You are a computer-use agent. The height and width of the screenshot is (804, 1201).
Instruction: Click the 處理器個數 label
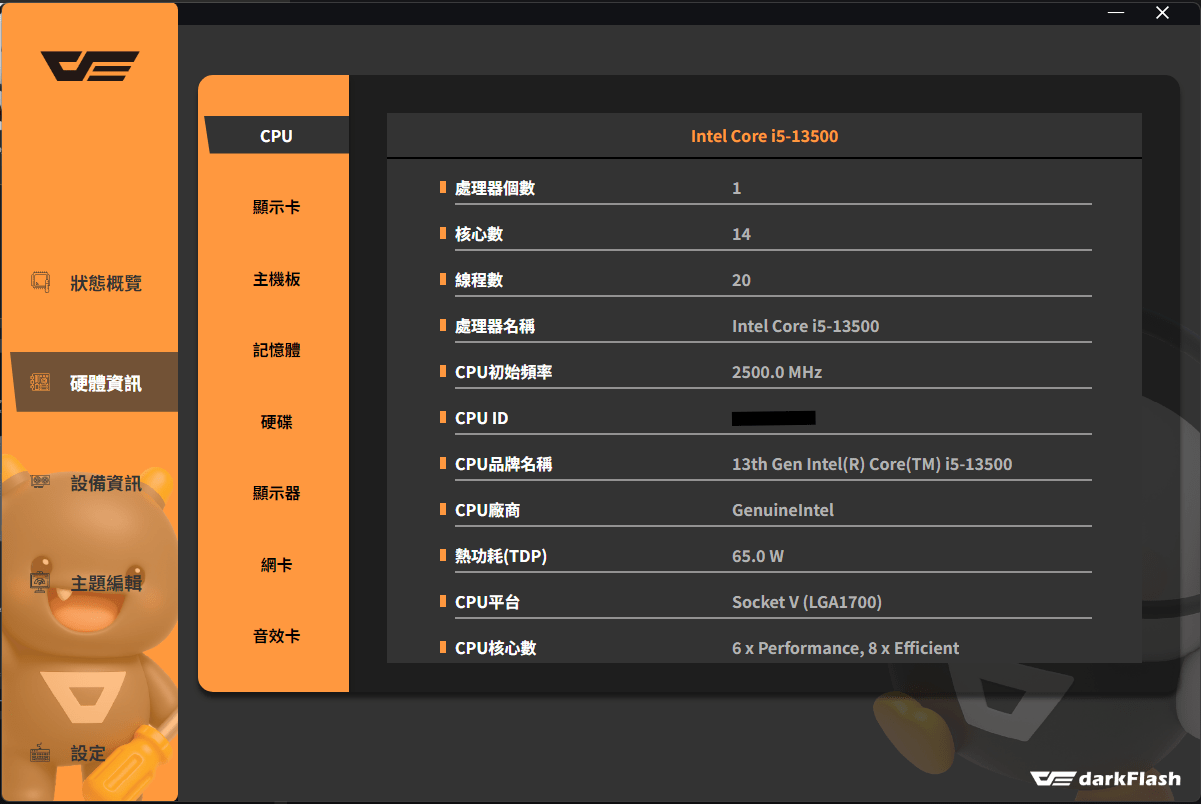click(494, 188)
